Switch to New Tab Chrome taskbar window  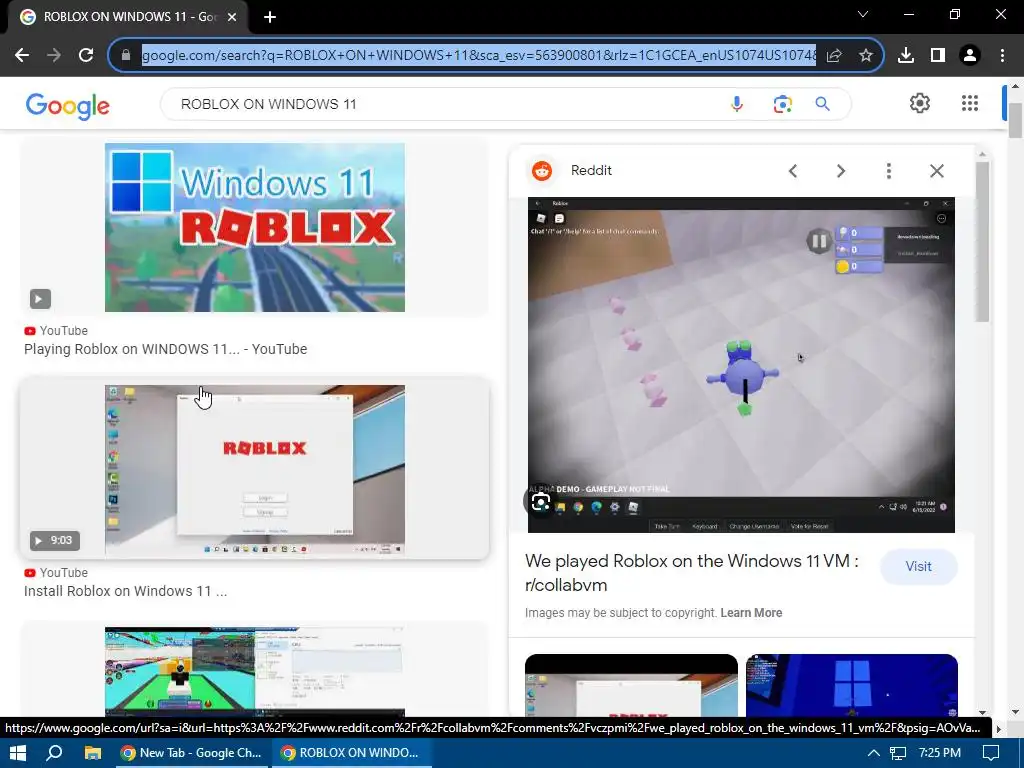(191, 753)
